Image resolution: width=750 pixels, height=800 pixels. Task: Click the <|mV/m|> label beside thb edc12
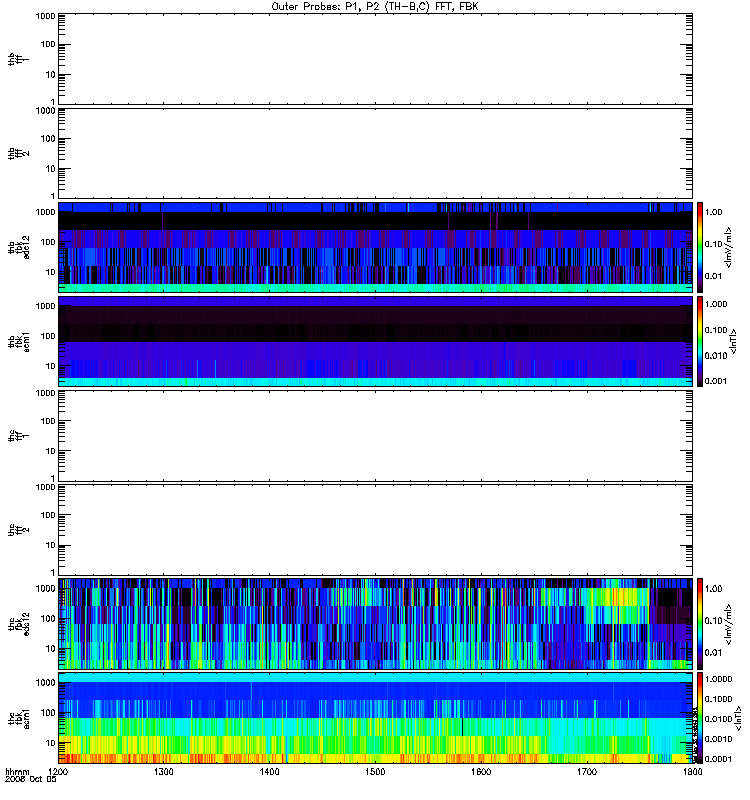coord(729,247)
